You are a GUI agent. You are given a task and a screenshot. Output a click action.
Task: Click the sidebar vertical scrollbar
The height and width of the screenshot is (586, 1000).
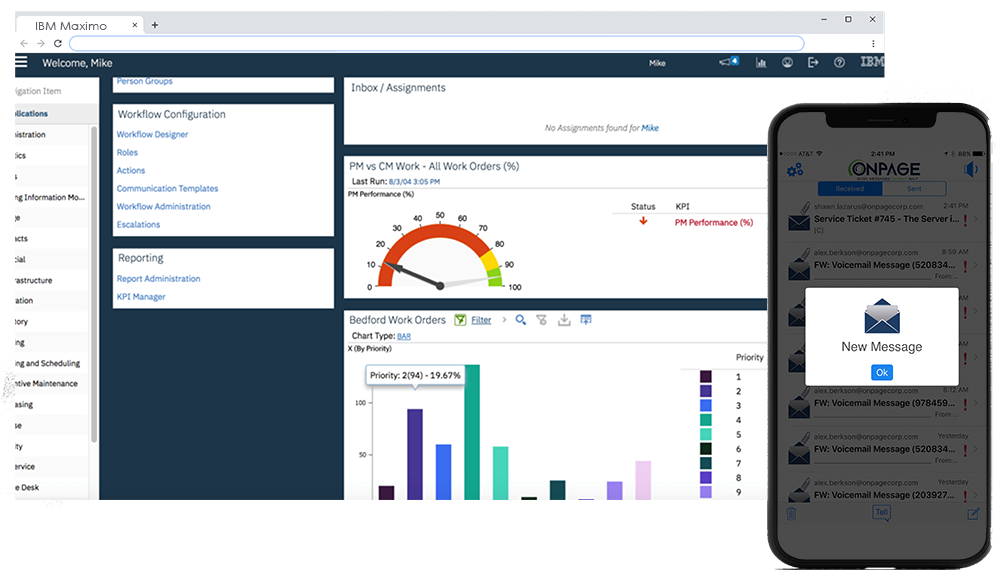[94, 284]
